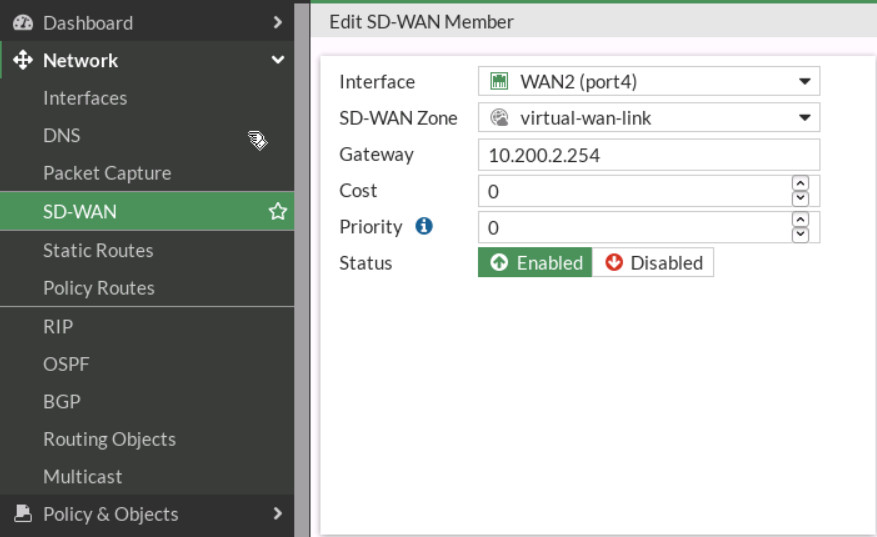Click the virtual-wan-link zone icon
877x537 pixels.
tap(499, 118)
